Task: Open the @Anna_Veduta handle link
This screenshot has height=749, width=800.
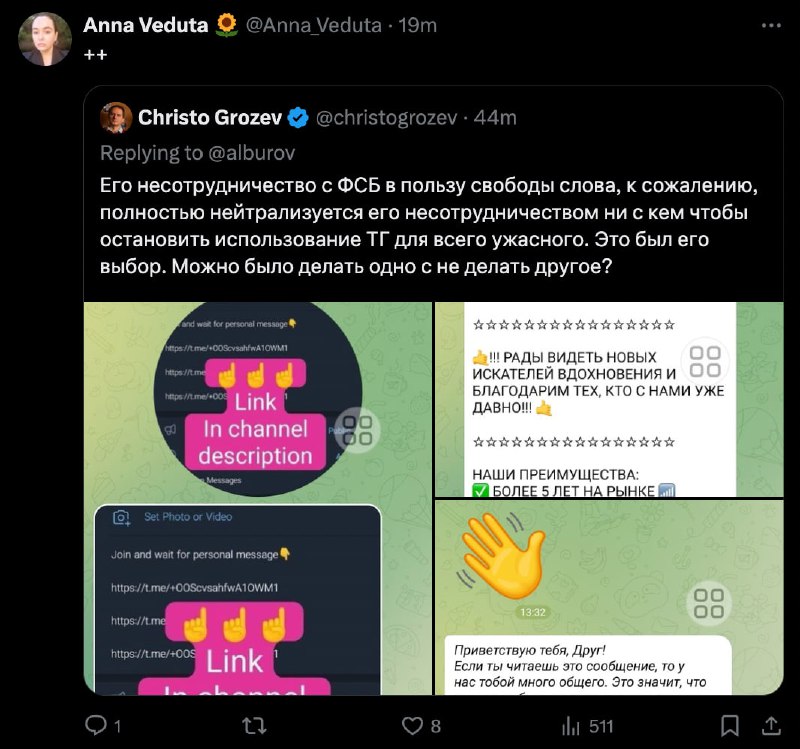Action: pyautogui.click(x=314, y=25)
